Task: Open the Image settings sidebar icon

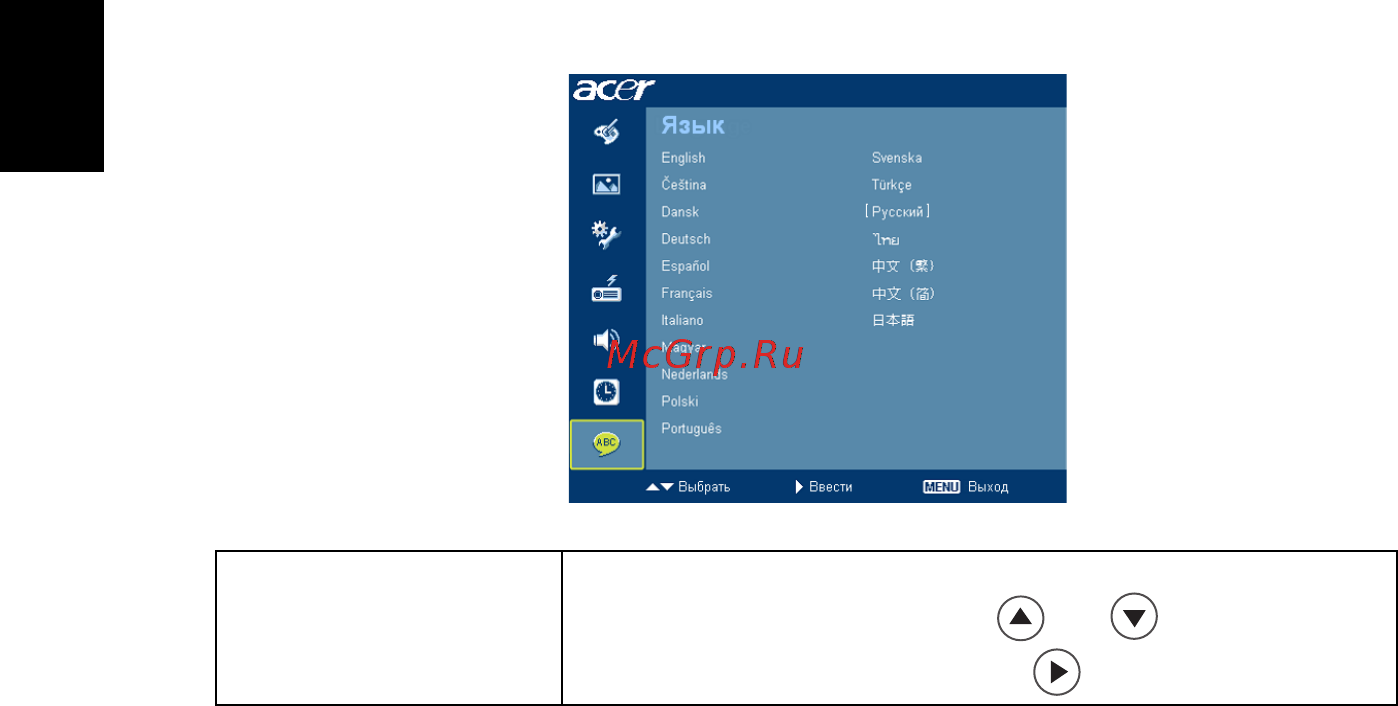Action: (606, 184)
